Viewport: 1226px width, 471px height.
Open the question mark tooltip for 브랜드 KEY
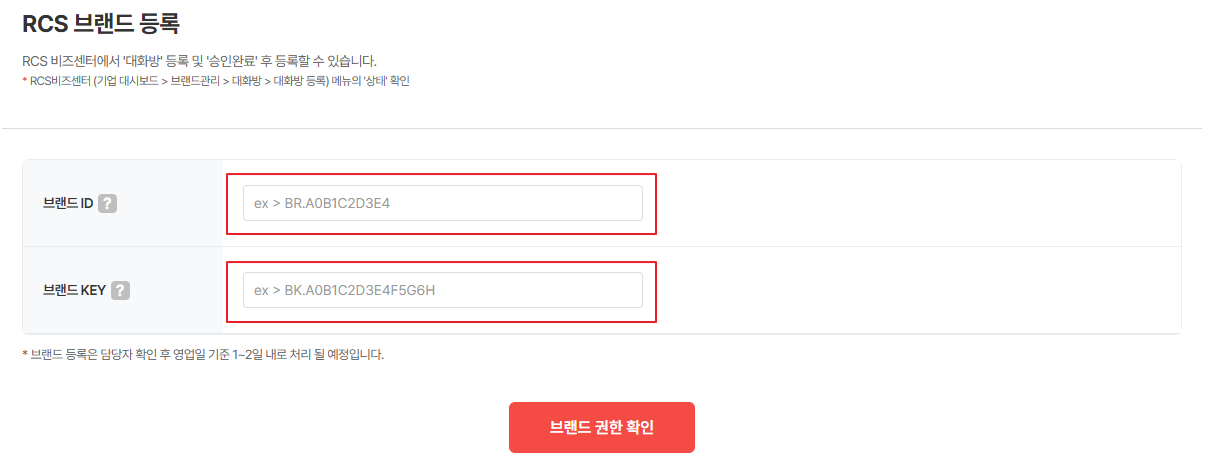pyautogui.click(x=121, y=291)
